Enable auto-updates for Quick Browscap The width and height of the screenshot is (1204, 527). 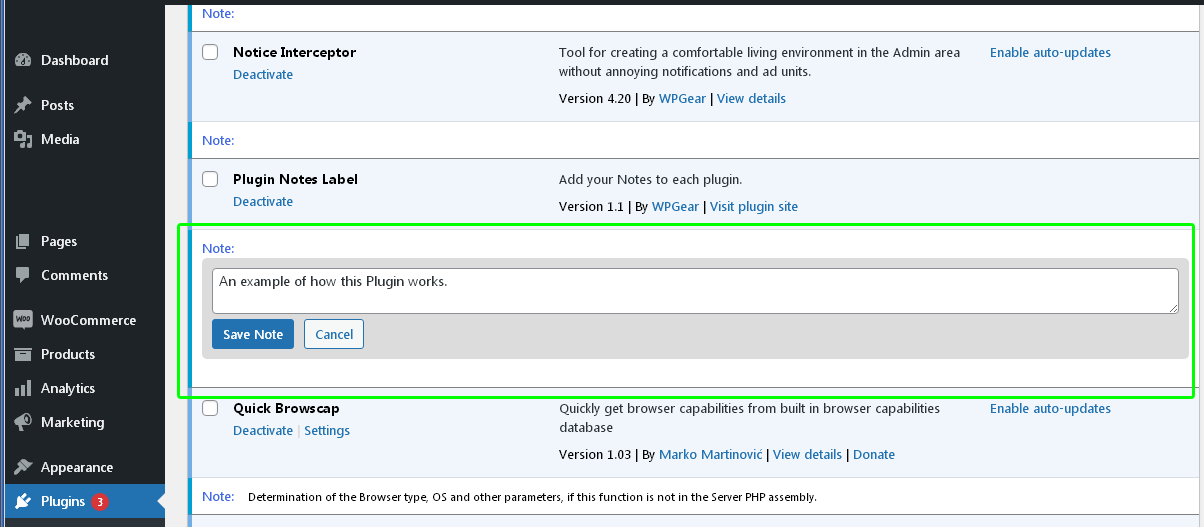point(1050,408)
